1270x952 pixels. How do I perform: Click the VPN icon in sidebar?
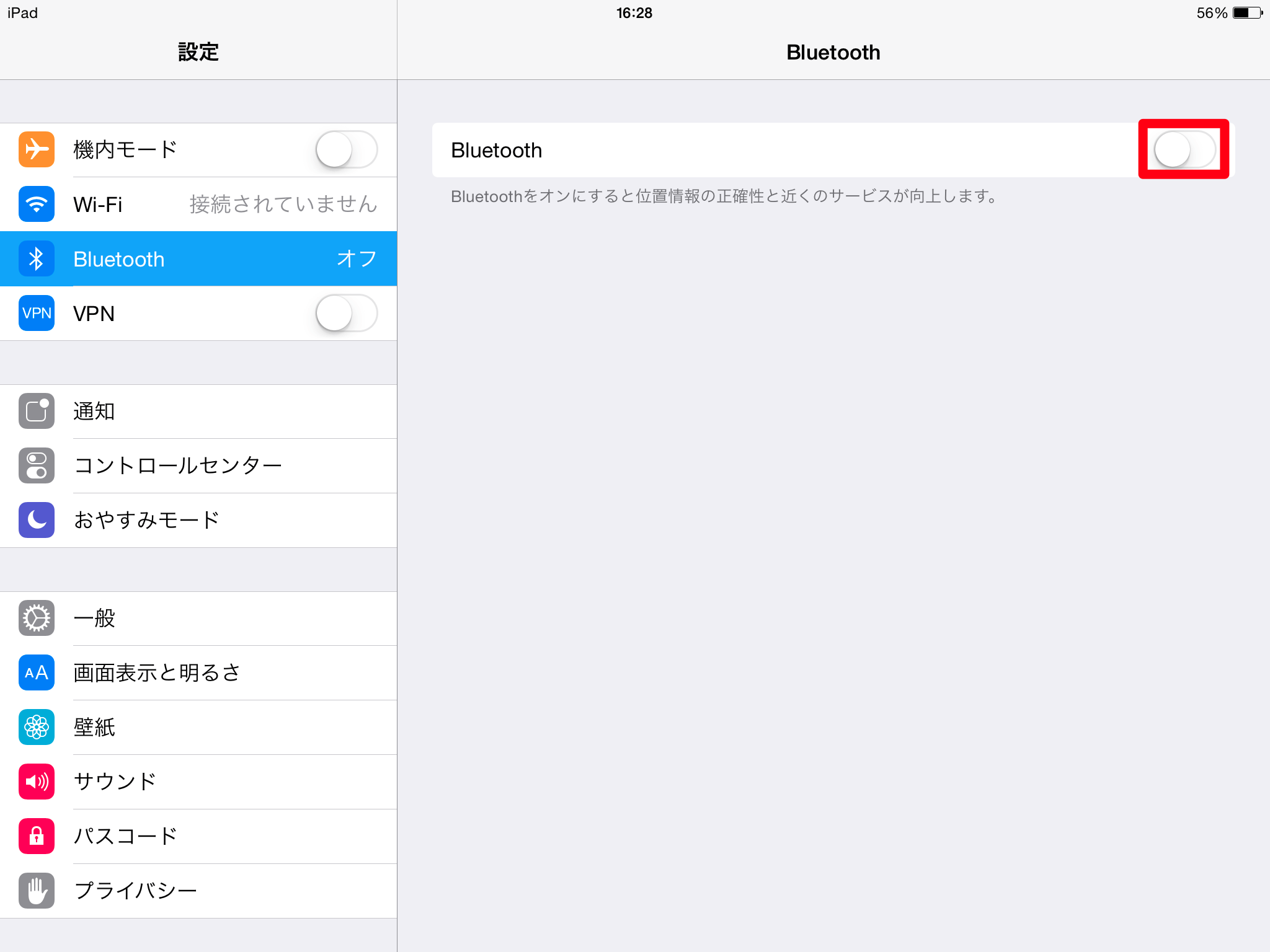pyautogui.click(x=36, y=313)
